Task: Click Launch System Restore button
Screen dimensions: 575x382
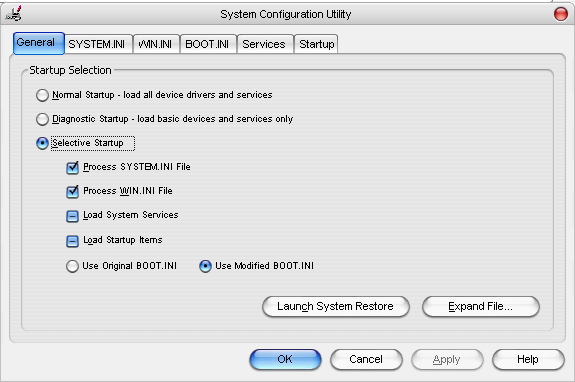Action: (x=336, y=306)
